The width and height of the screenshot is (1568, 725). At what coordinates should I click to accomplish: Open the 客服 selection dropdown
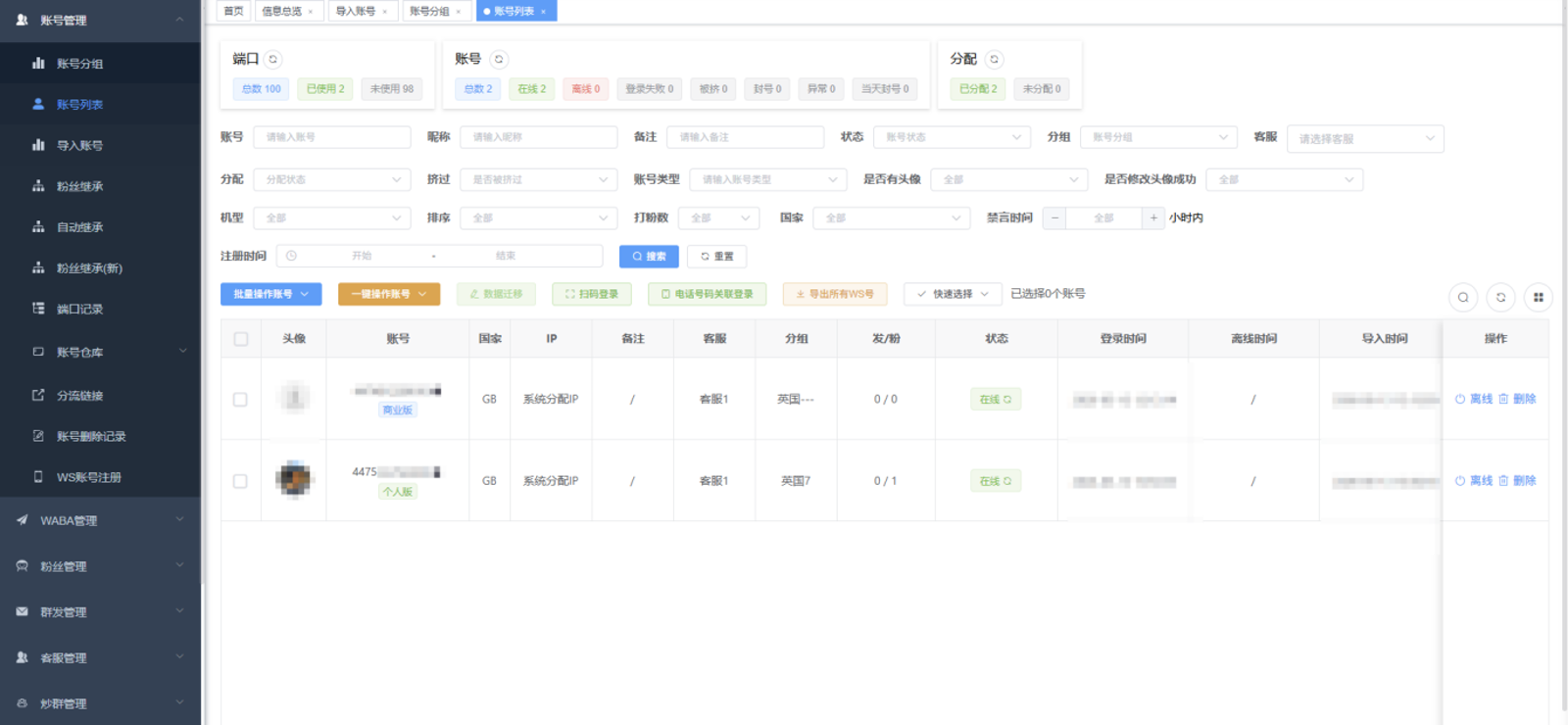pyautogui.click(x=1365, y=139)
